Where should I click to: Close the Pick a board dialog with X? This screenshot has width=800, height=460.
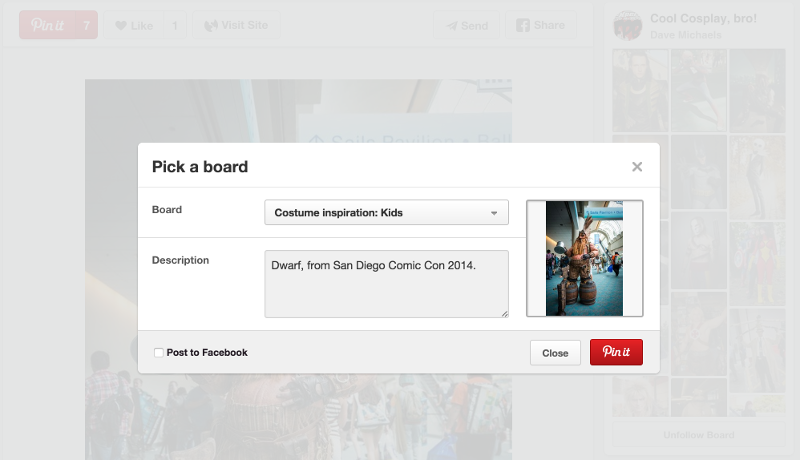[637, 167]
